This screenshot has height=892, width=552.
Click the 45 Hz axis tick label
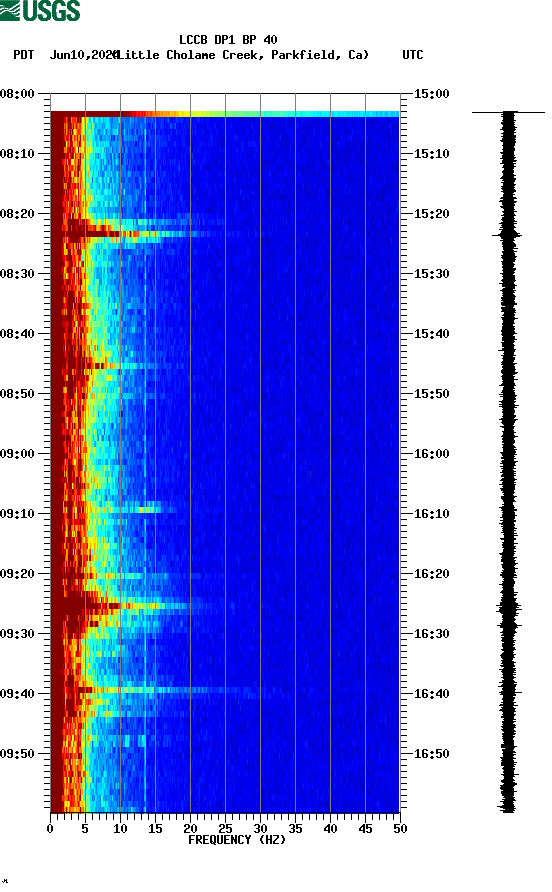point(365,829)
